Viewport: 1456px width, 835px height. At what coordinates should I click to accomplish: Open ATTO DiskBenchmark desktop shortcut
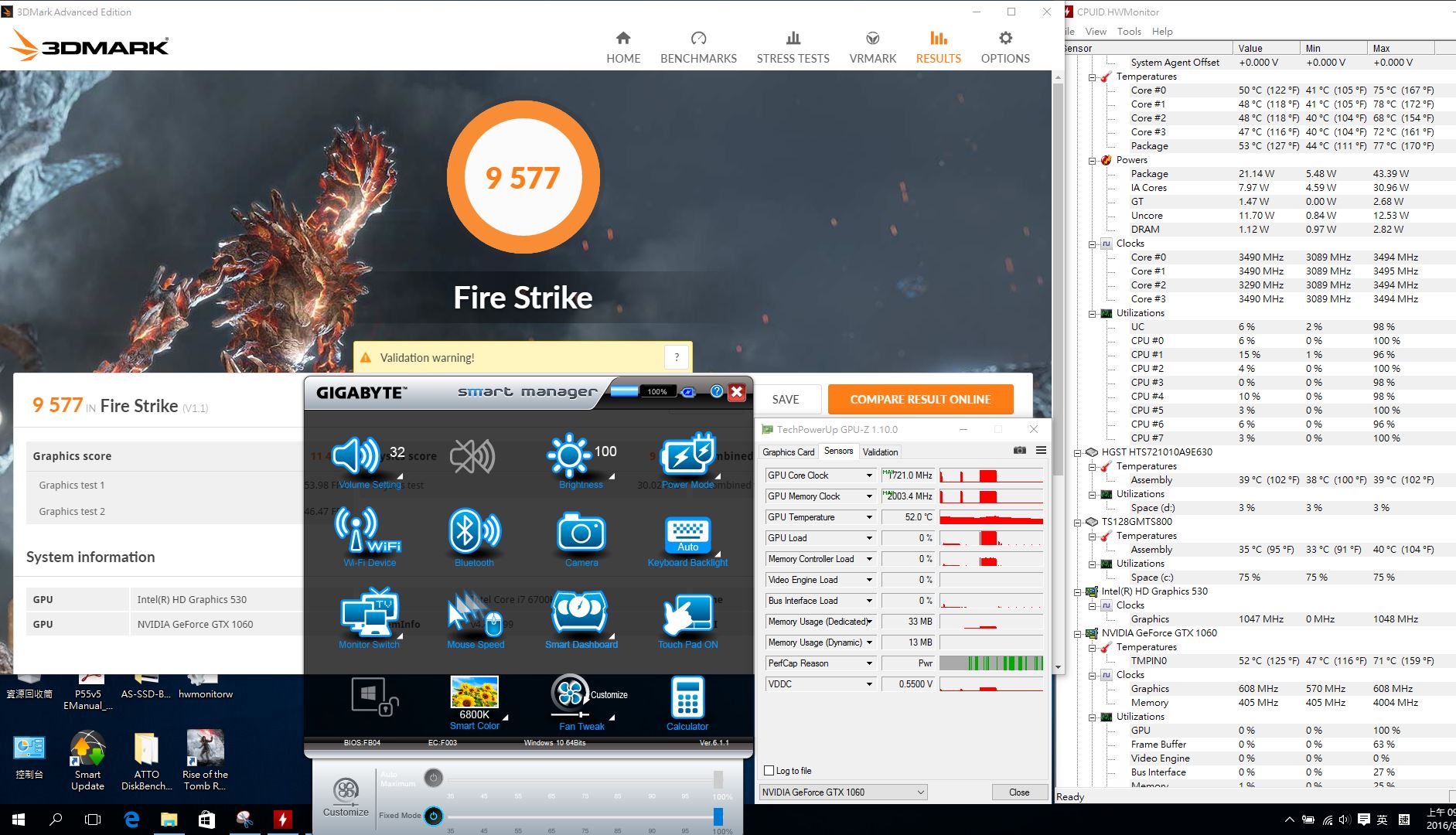[x=146, y=761]
